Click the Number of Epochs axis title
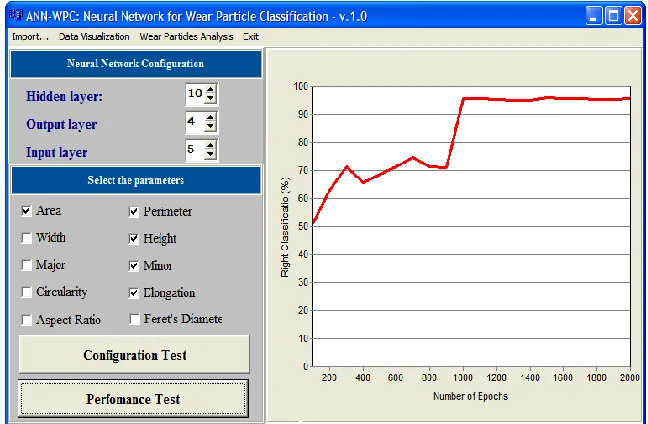 [470, 396]
